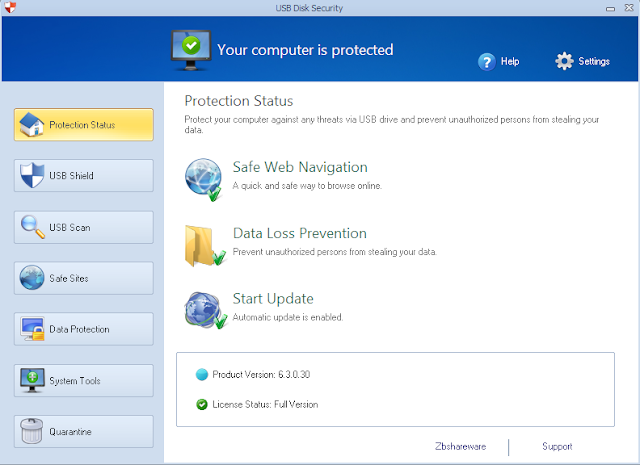Minimize the USB Disk Security window
640x465 pixels.
(x=611, y=8)
